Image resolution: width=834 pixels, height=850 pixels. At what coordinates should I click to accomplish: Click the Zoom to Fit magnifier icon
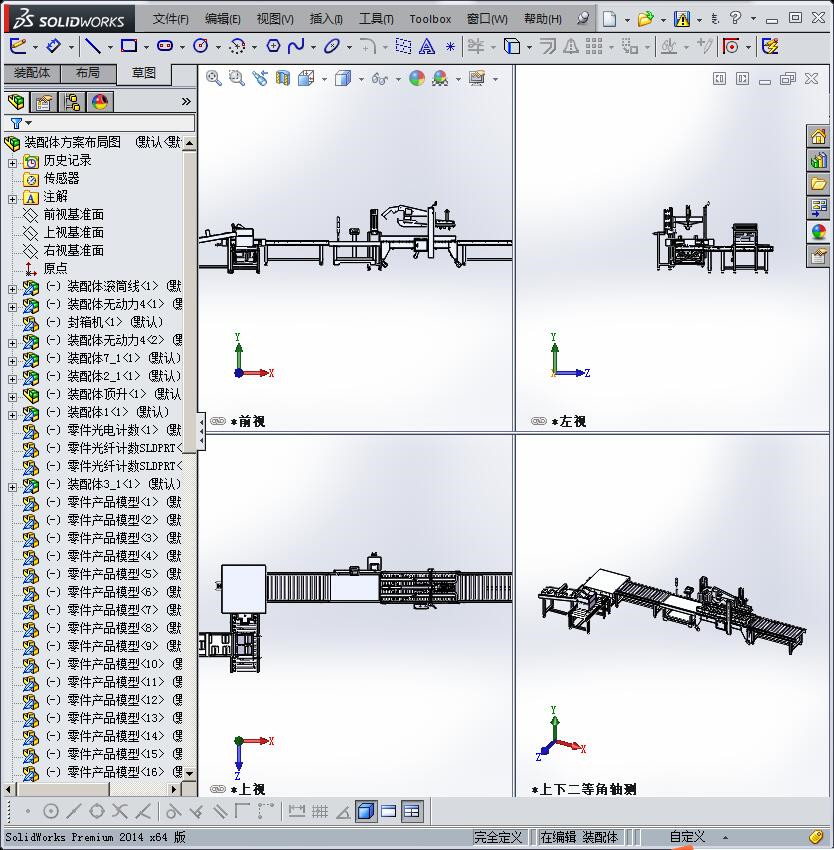point(214,78)
